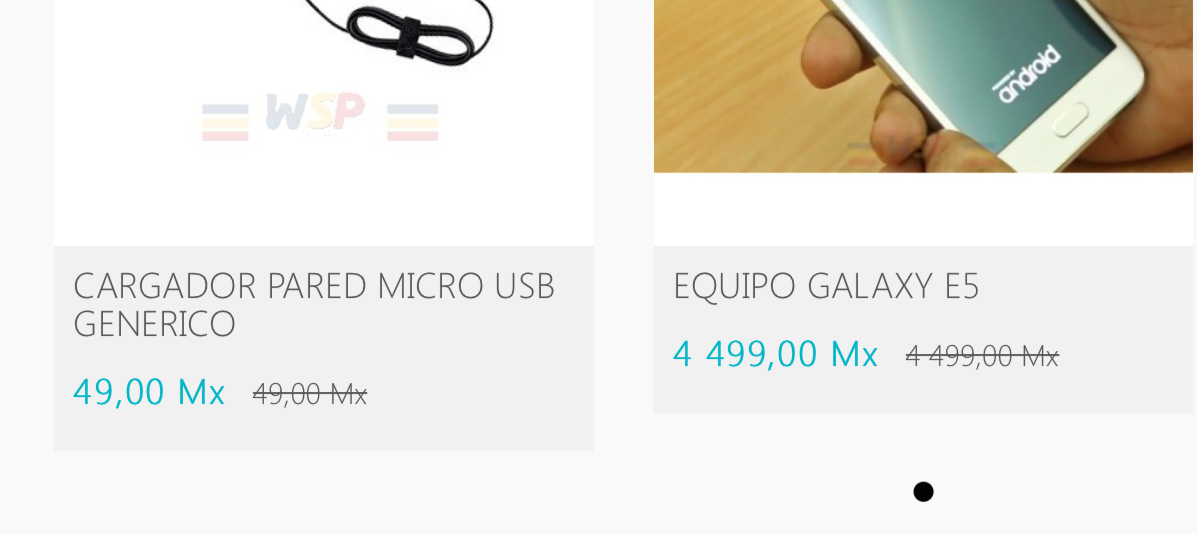Viewport: 1197px width, 534px height.
Task: Open the Galaxy E5 product photo
Action: point(923,85)
